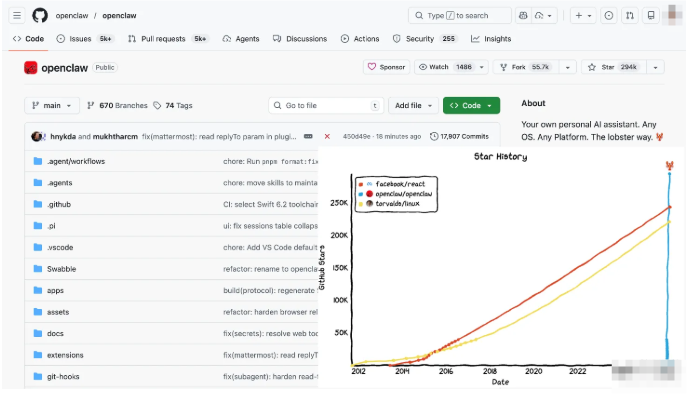Click the openclaw repository avatar logo

(31, 68)
